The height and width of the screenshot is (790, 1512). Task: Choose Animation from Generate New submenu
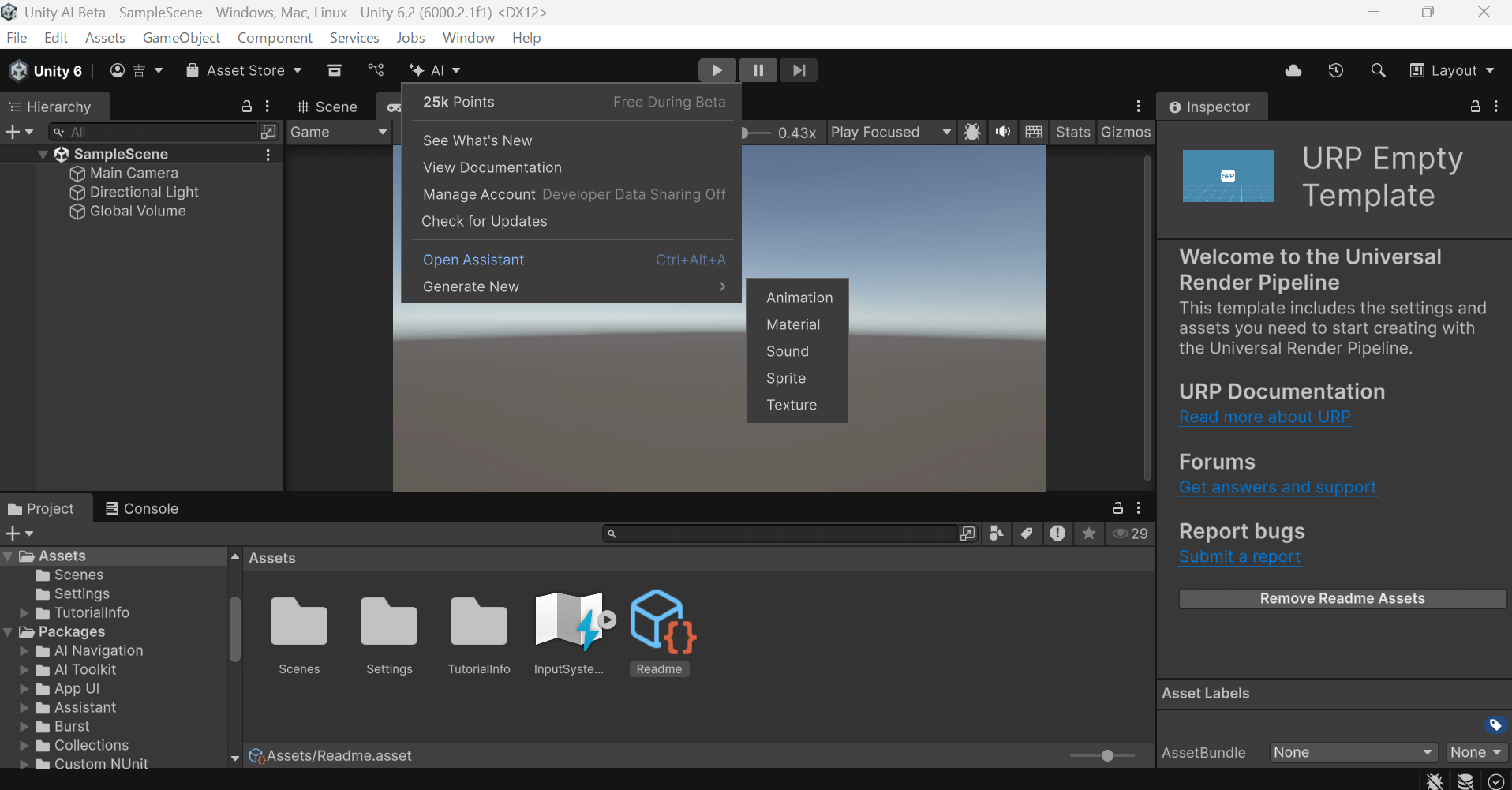tap(799, 298)
